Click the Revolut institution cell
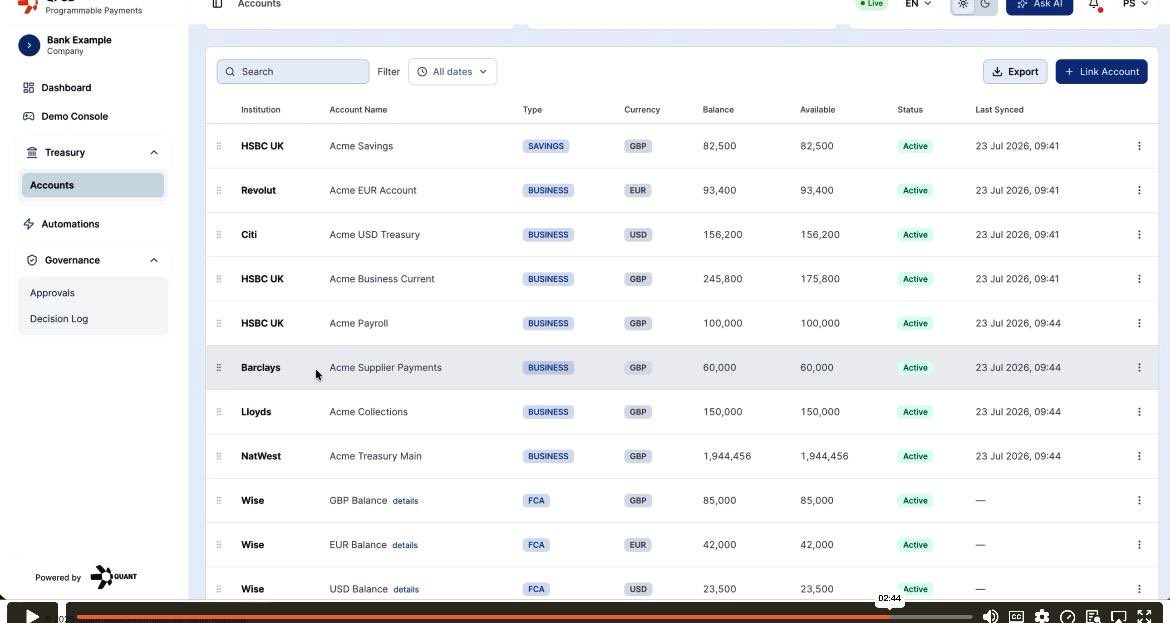 [x=258, y=190]
